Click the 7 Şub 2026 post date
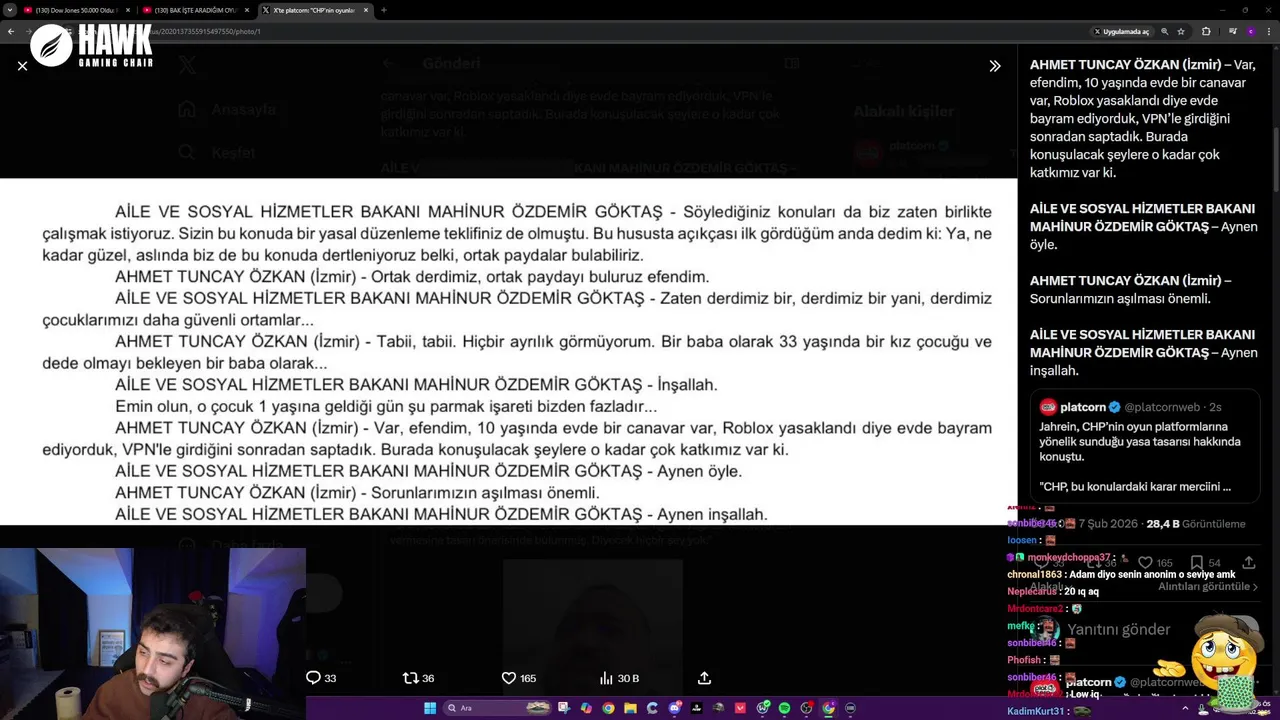 [1107, 523]
